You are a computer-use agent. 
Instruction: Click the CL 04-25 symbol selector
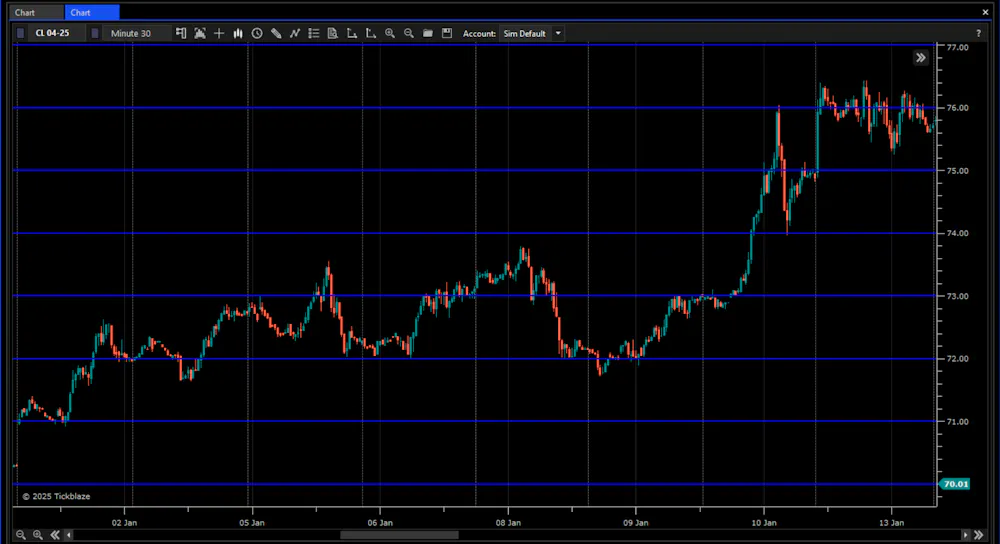pos(56,33)
